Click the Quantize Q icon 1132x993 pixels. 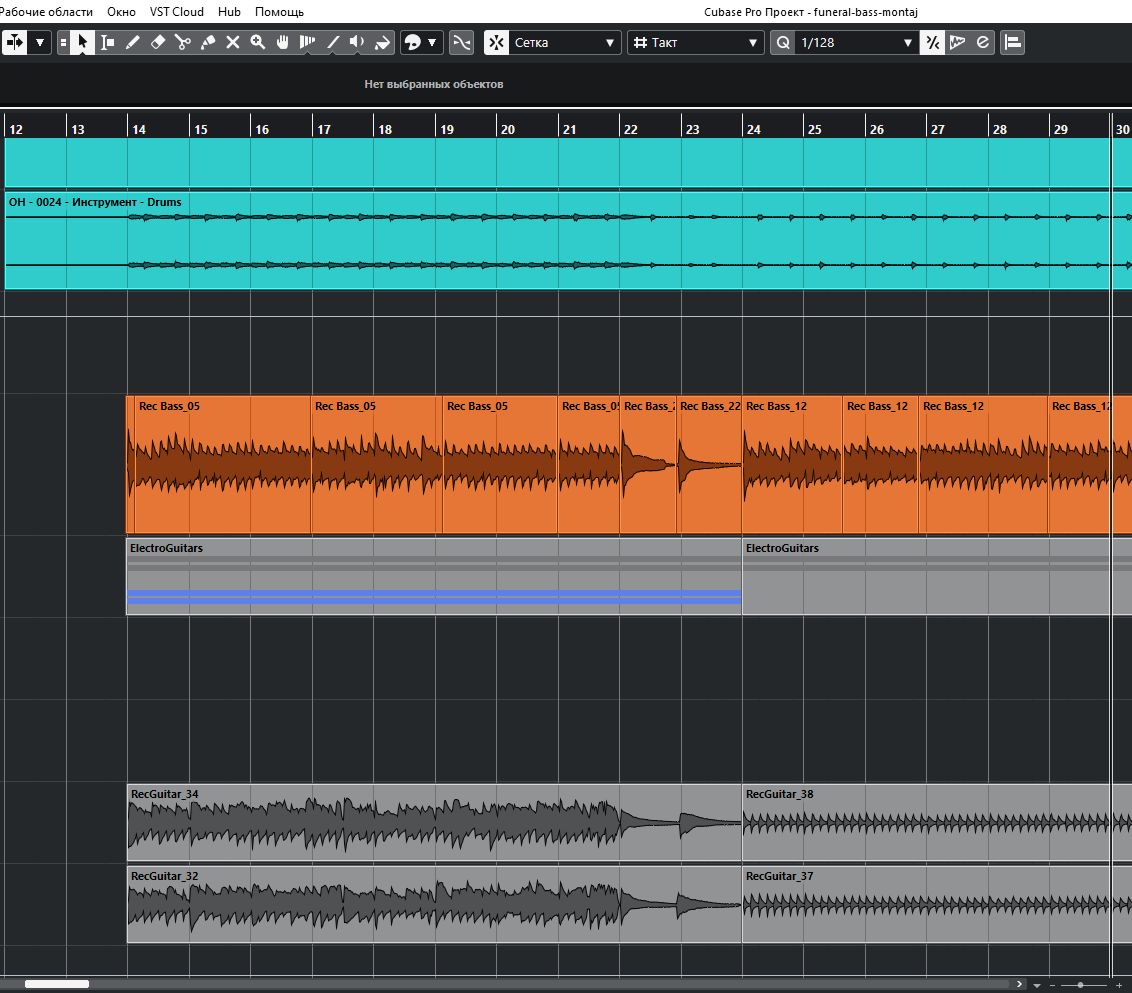(783, 43)
